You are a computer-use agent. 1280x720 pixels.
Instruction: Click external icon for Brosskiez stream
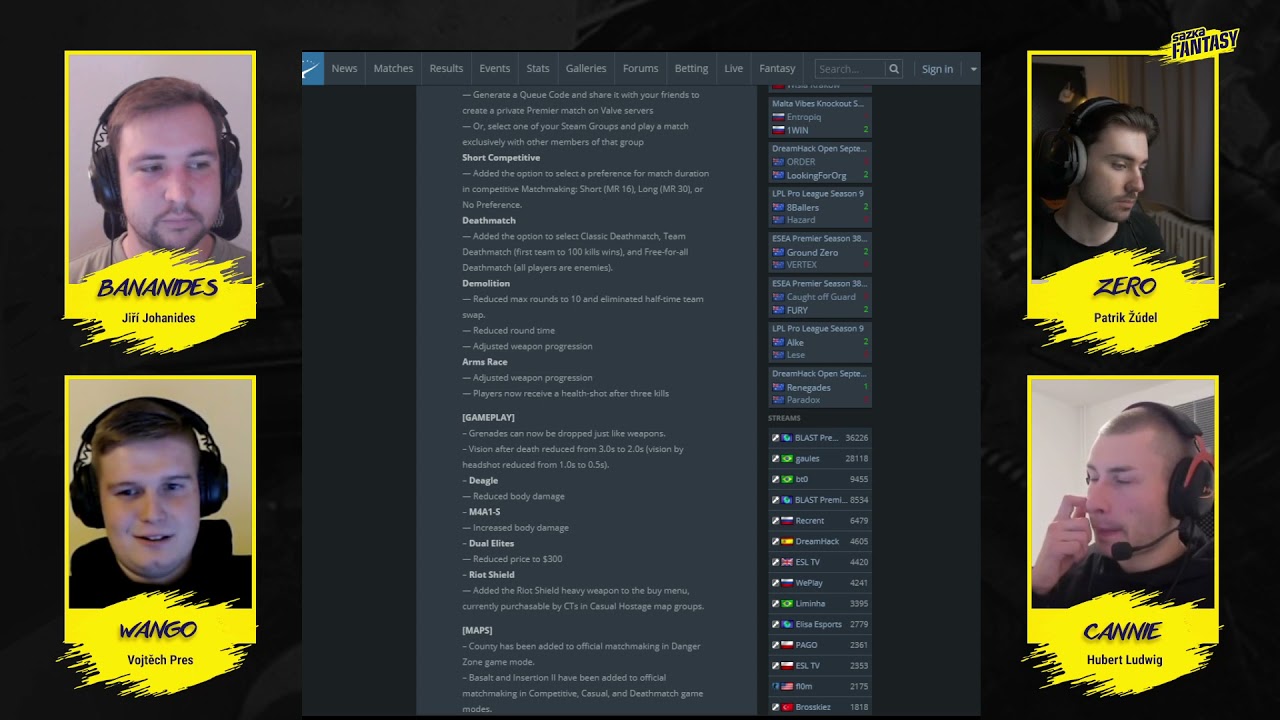click(x=775, y=707)
